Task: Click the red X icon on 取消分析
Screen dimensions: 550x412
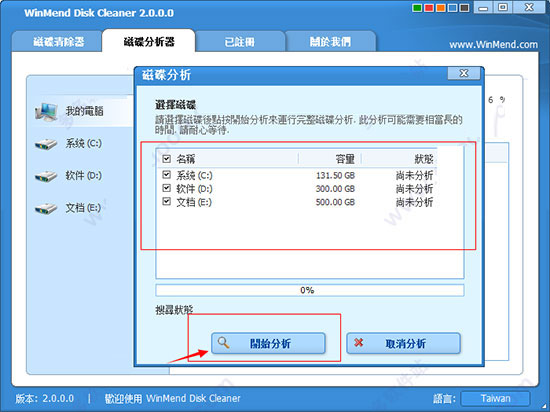Action: click(358, 343)
